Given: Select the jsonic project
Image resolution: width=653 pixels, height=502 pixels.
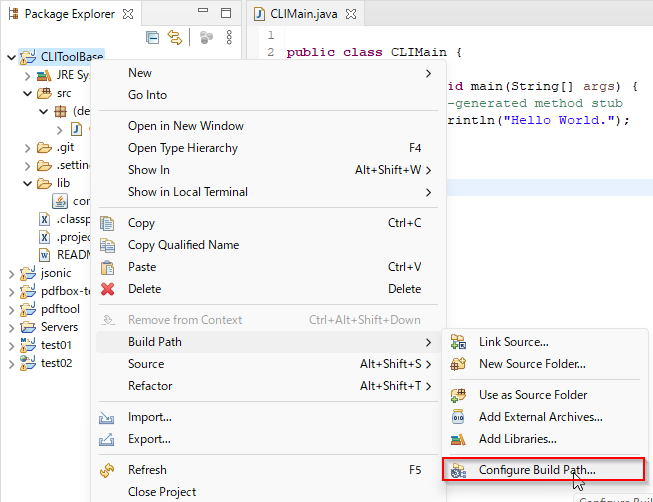Looking at the screenshot, I should (56, 273).
